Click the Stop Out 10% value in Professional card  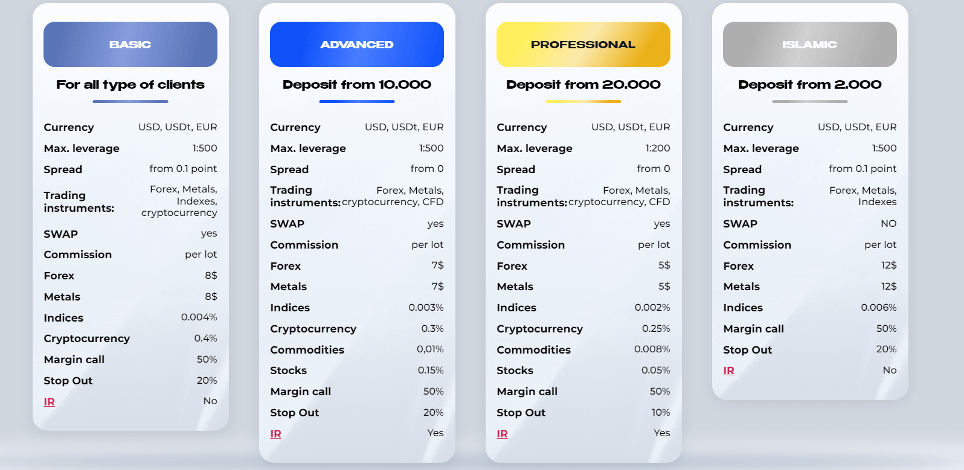tap(660, 413)
